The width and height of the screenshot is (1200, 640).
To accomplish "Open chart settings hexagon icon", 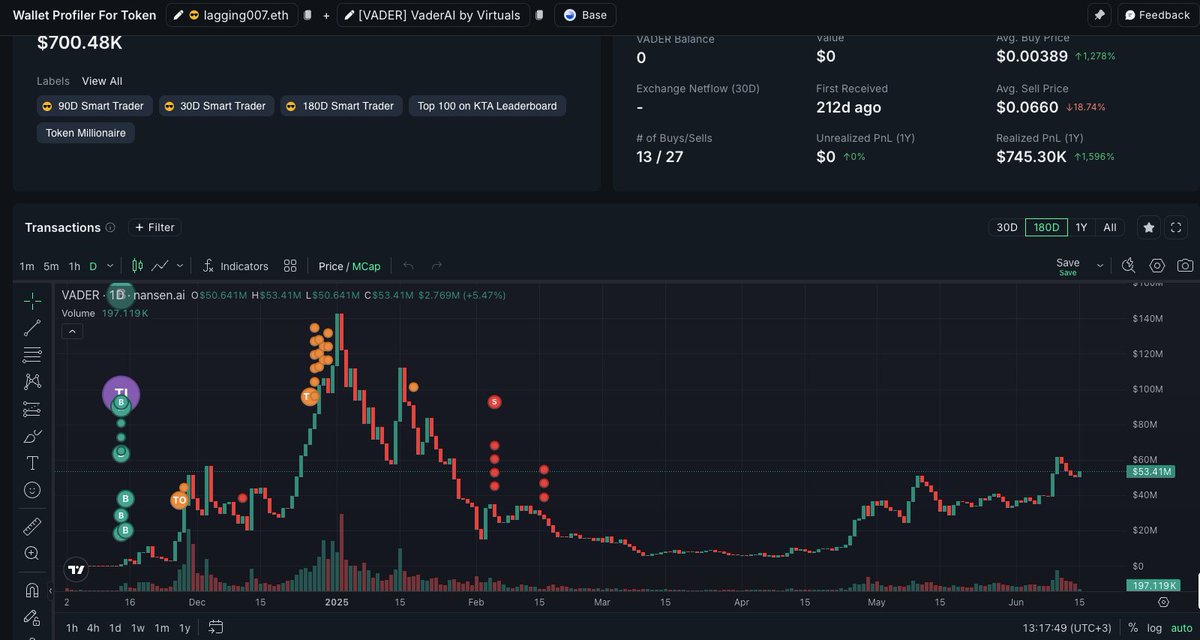I will 1157,266.
